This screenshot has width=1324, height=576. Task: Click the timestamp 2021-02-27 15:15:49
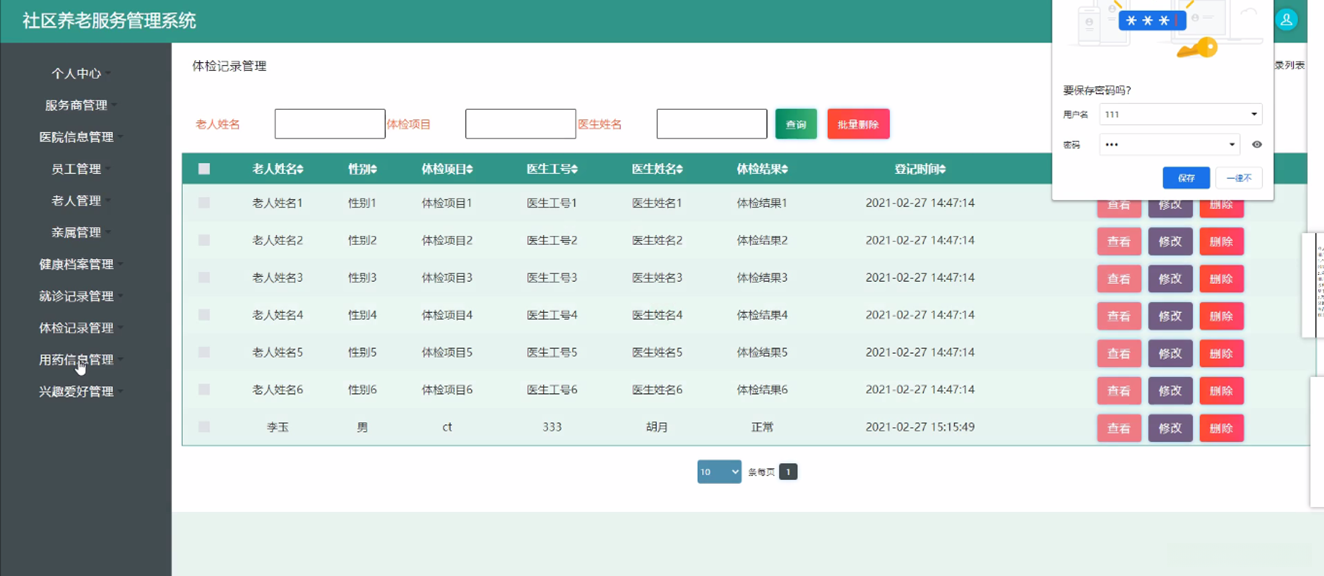pos(920,427)
